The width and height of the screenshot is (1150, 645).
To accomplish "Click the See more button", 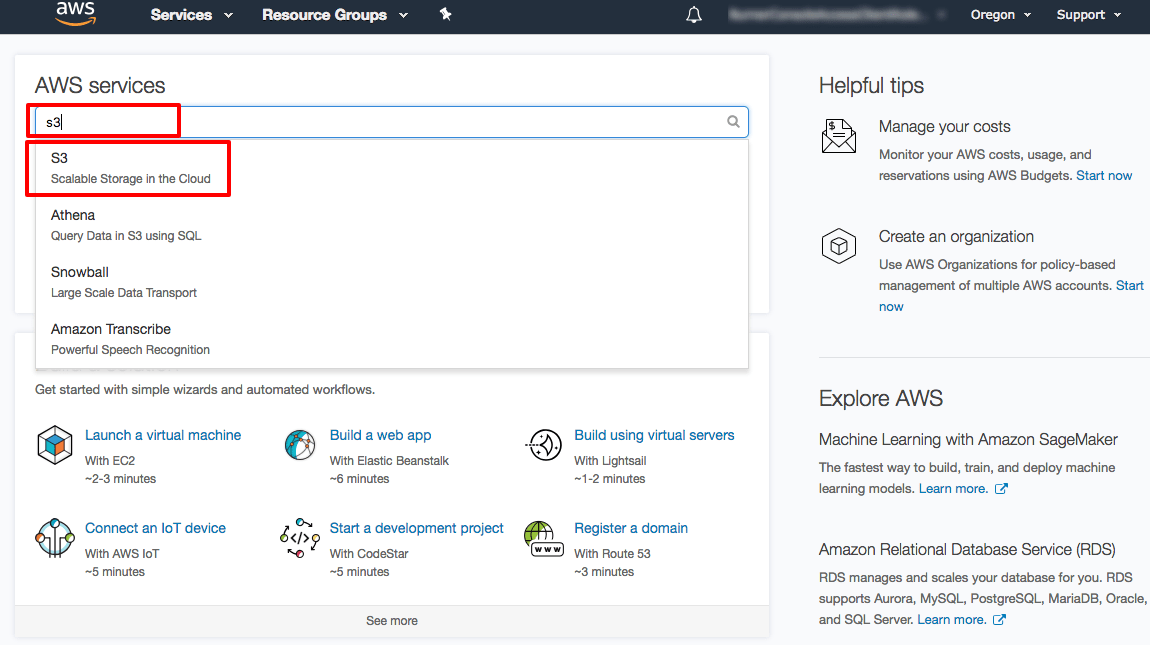I will tap(392, 621).
